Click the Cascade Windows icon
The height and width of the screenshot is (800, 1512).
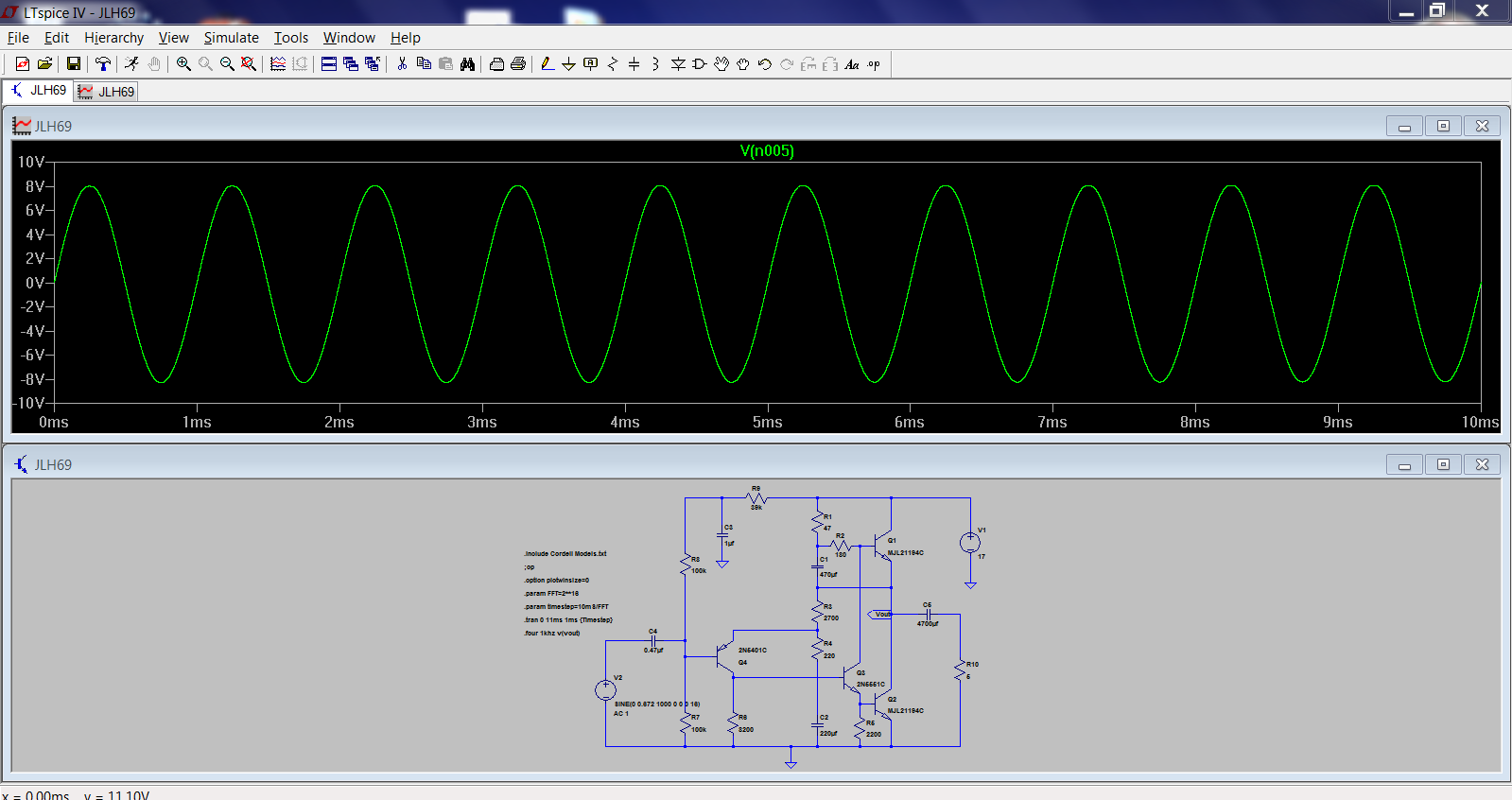tap(351, 64)
